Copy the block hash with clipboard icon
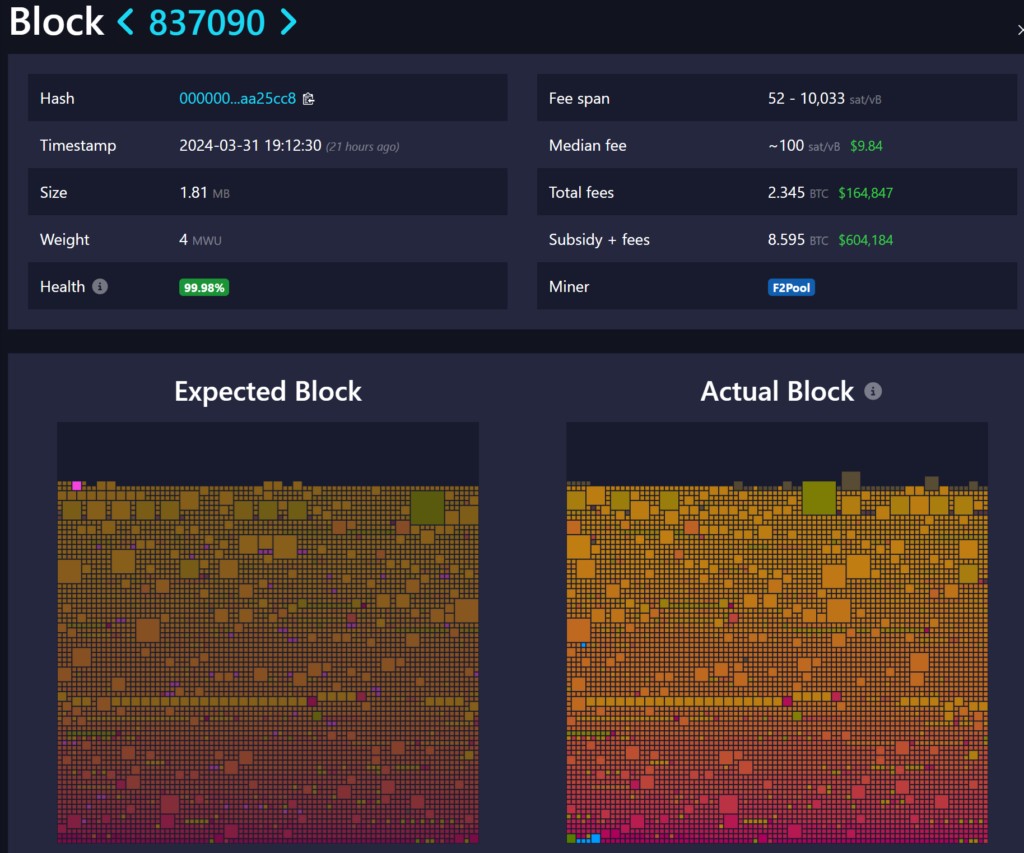The image size is (1024, 853). coord(309,99)
